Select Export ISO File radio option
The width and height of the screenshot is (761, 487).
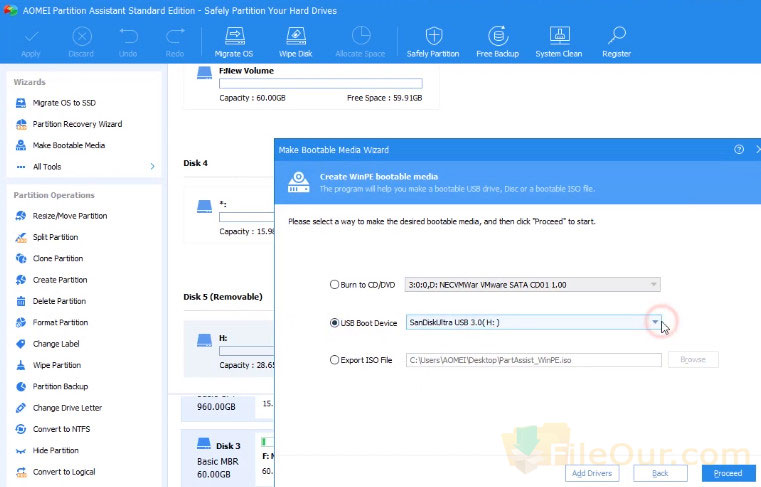[x=334, y=360]
